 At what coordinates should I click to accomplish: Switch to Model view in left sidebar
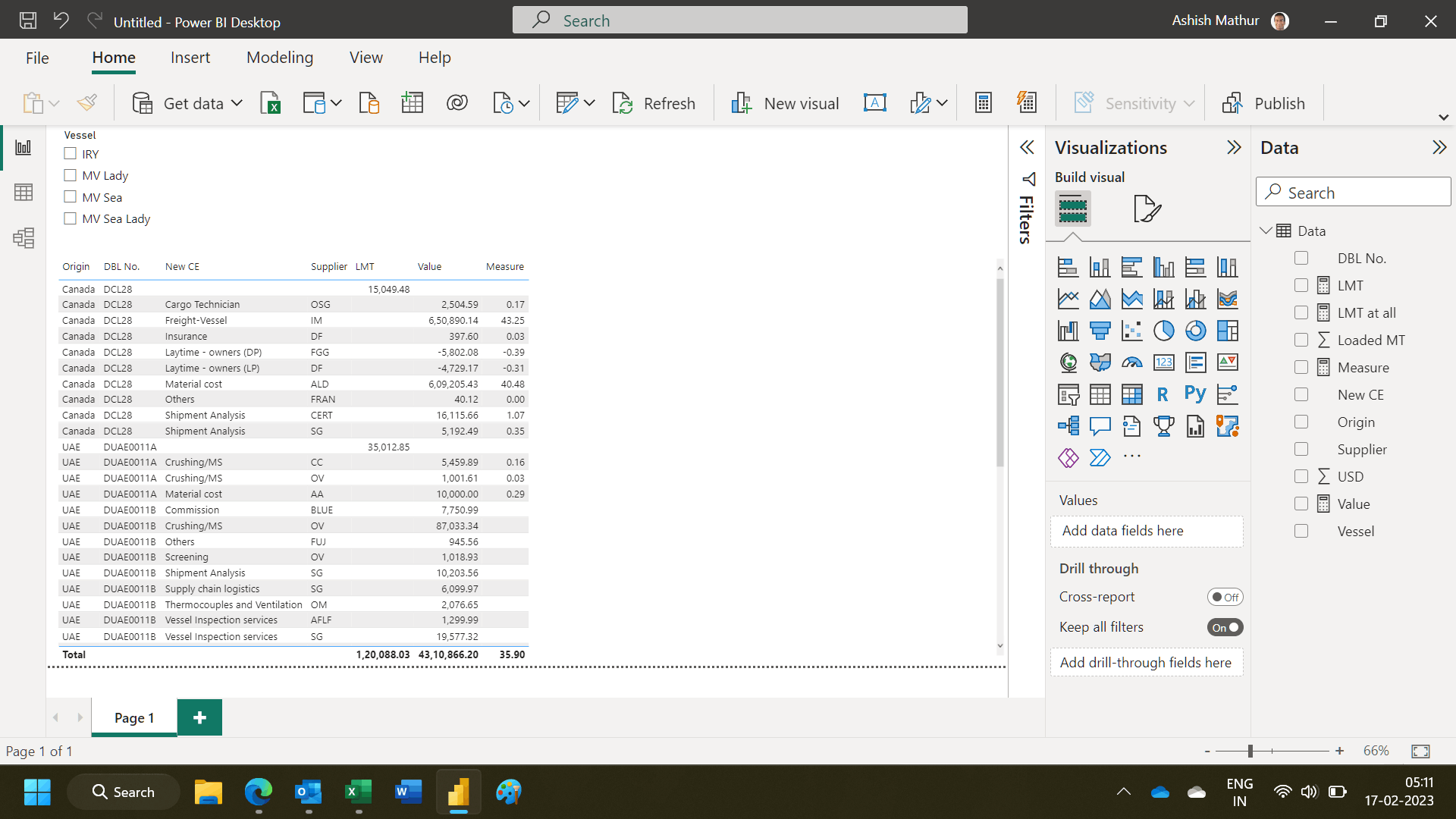[x=24, y=238]
